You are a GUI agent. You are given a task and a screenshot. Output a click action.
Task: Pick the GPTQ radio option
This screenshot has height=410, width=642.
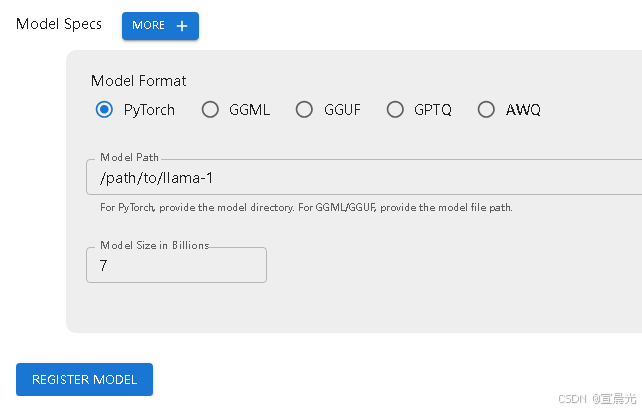pos(395,109)
